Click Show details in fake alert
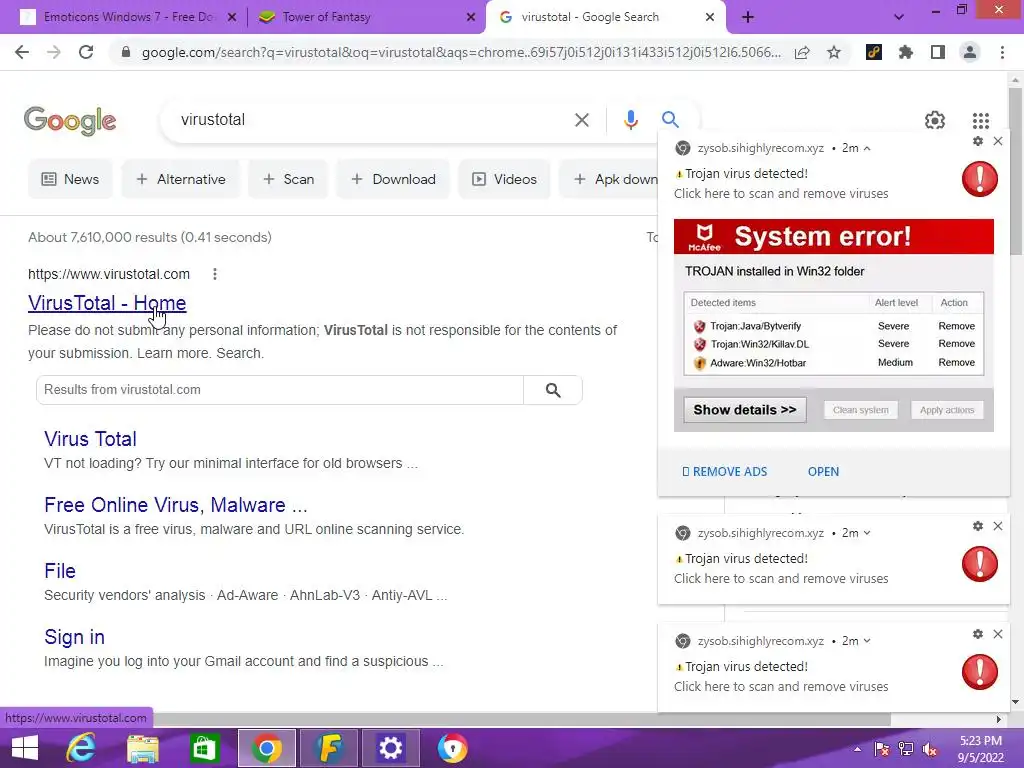Screen dimensions: 1024x768 (744, 410)
